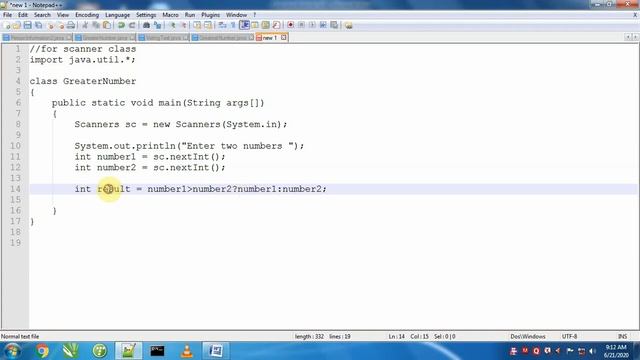Toggle the INS insert mode indicator
The width and height of the screenshot is (640, 360).
[622, 337]
